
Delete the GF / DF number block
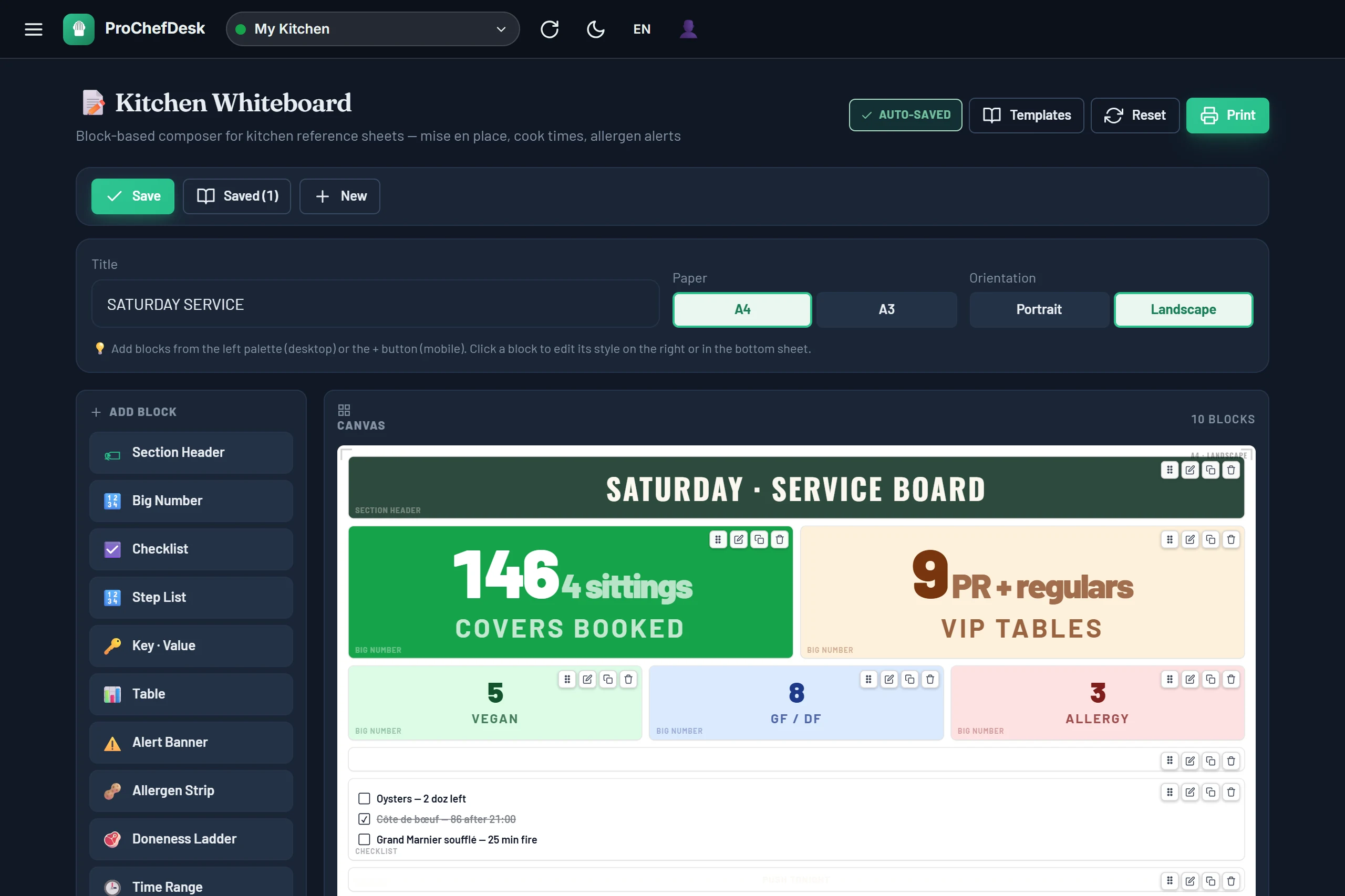[930, 680]
